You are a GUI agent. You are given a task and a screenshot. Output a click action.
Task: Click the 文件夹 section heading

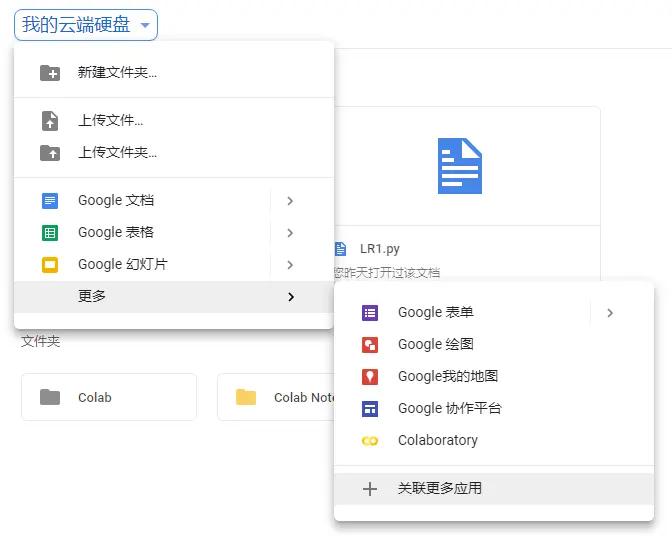41,341
